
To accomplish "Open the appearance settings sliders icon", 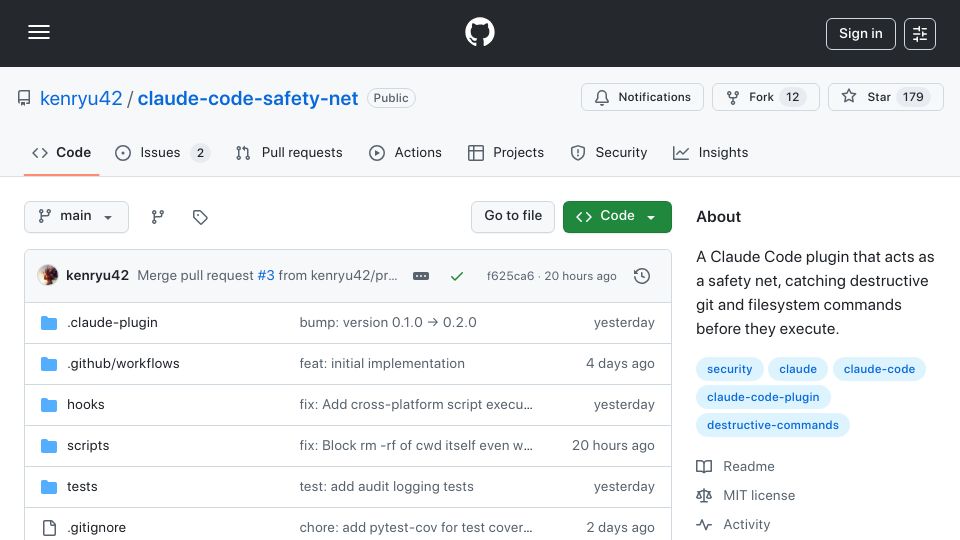I will [x=920, y=34].
